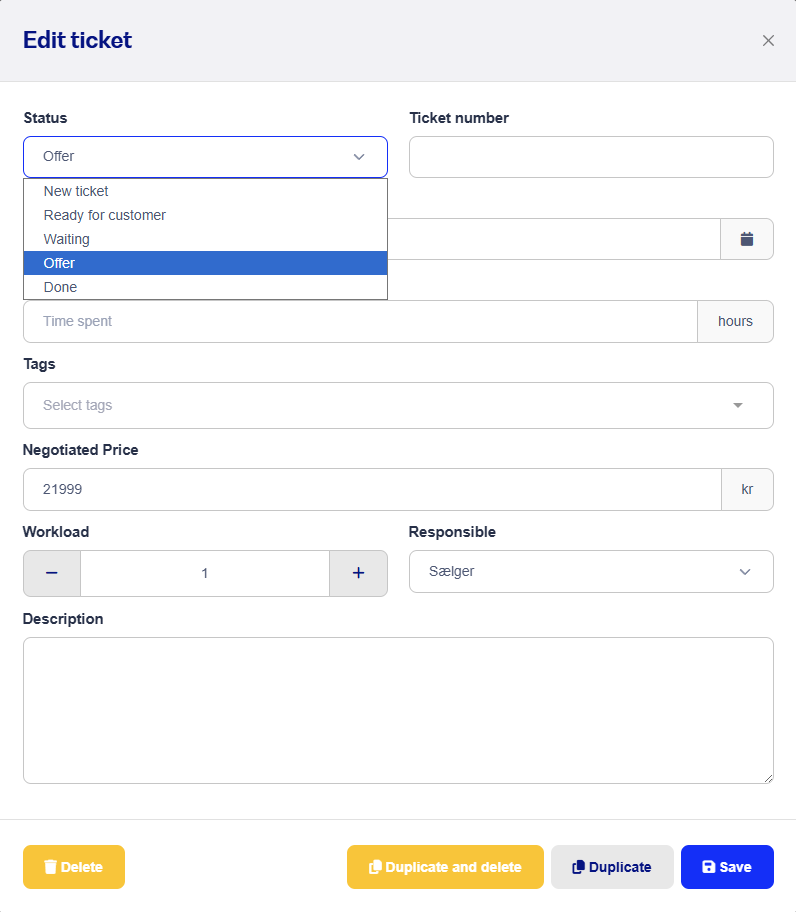
Task: Click the Negotiated Price field
Action: point(372,489)
